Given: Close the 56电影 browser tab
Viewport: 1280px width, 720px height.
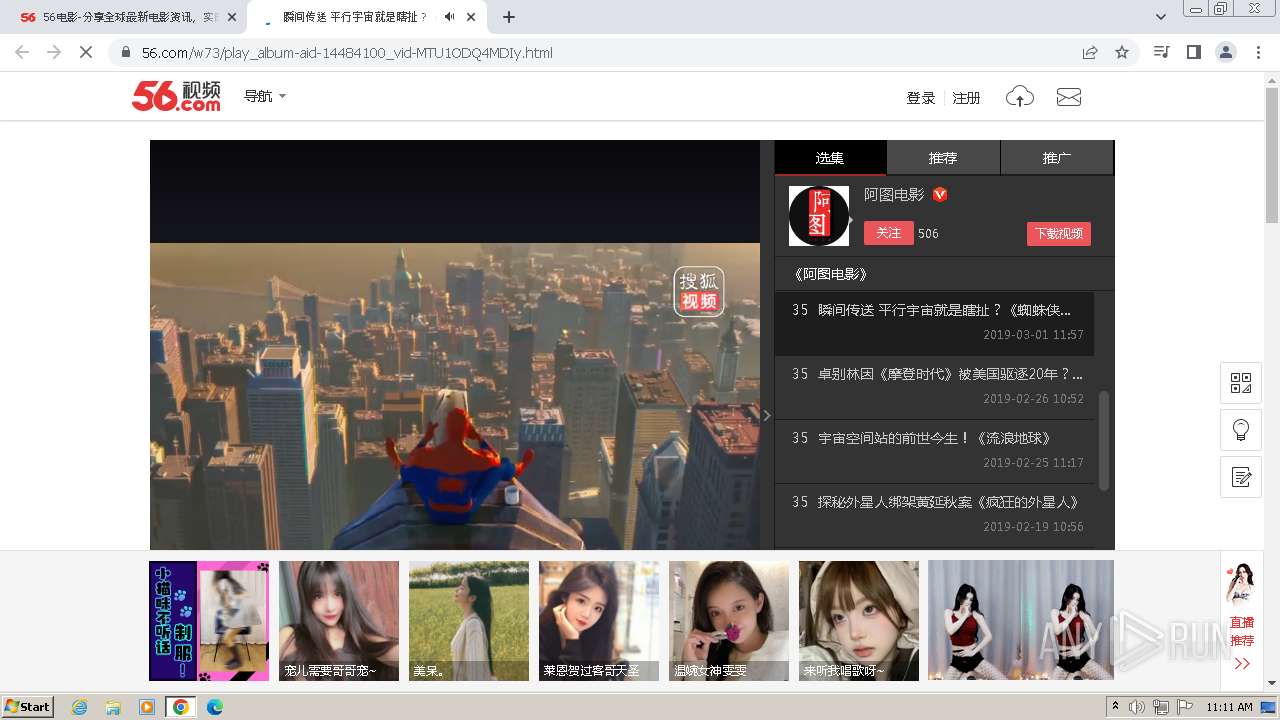Looking at the screenshot, I should click(232, 17).
